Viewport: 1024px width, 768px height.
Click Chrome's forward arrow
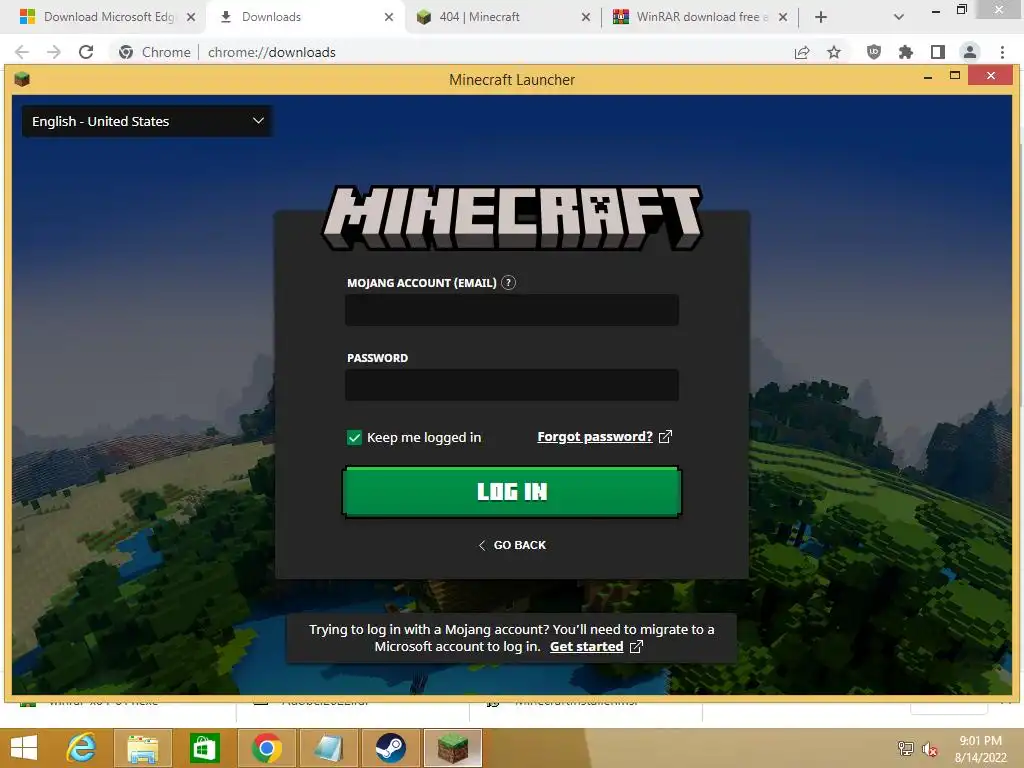54,52
